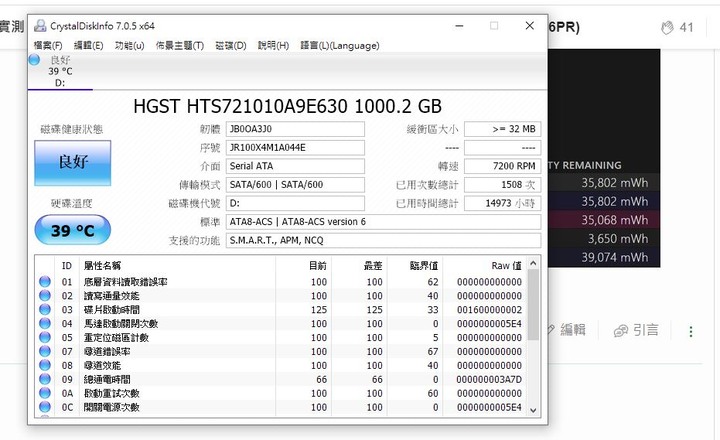Click status circle for attribute ID 07
The width and height of the screenshot is (720, 440).
pyautogui.click(x=45, y=351)
